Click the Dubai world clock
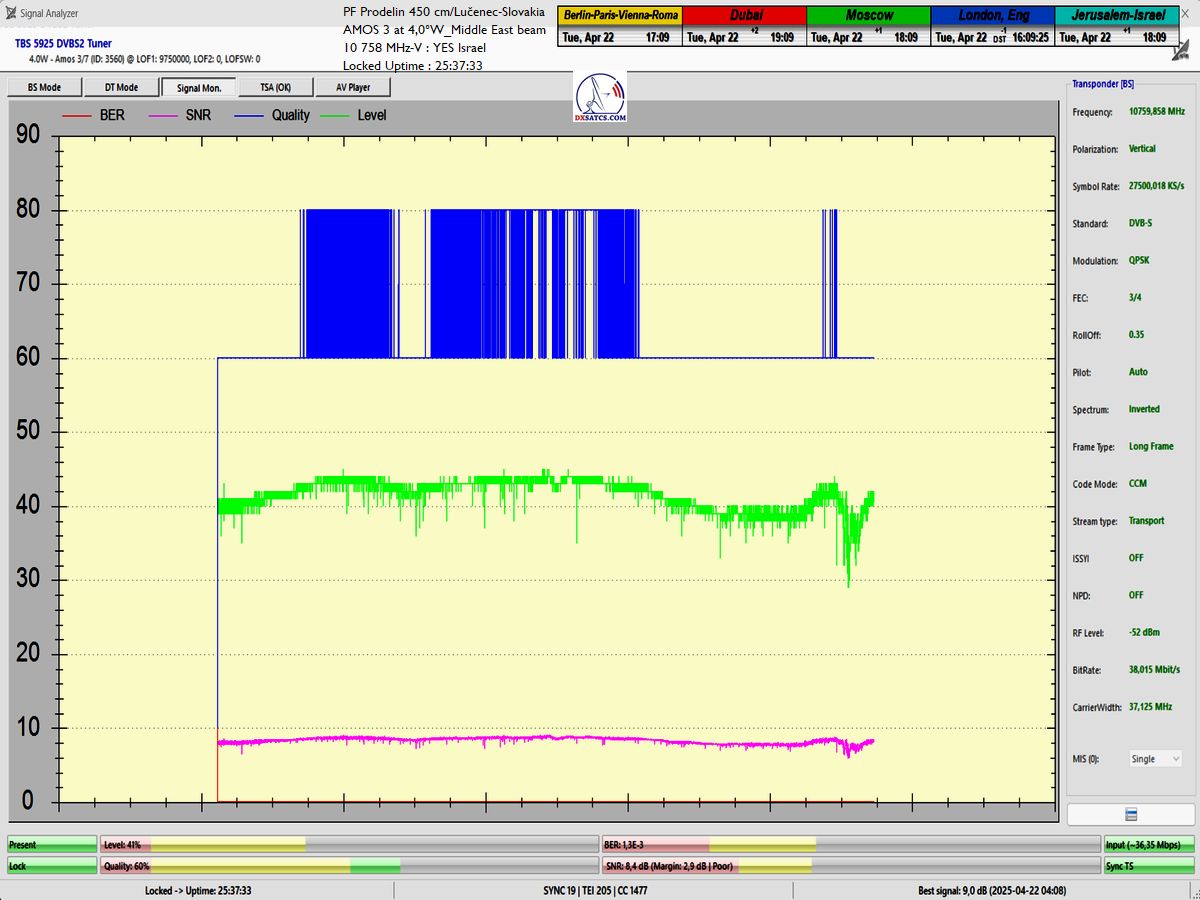Image resolution: width=1200 pixels, height=900 pixels. point(744,27)
